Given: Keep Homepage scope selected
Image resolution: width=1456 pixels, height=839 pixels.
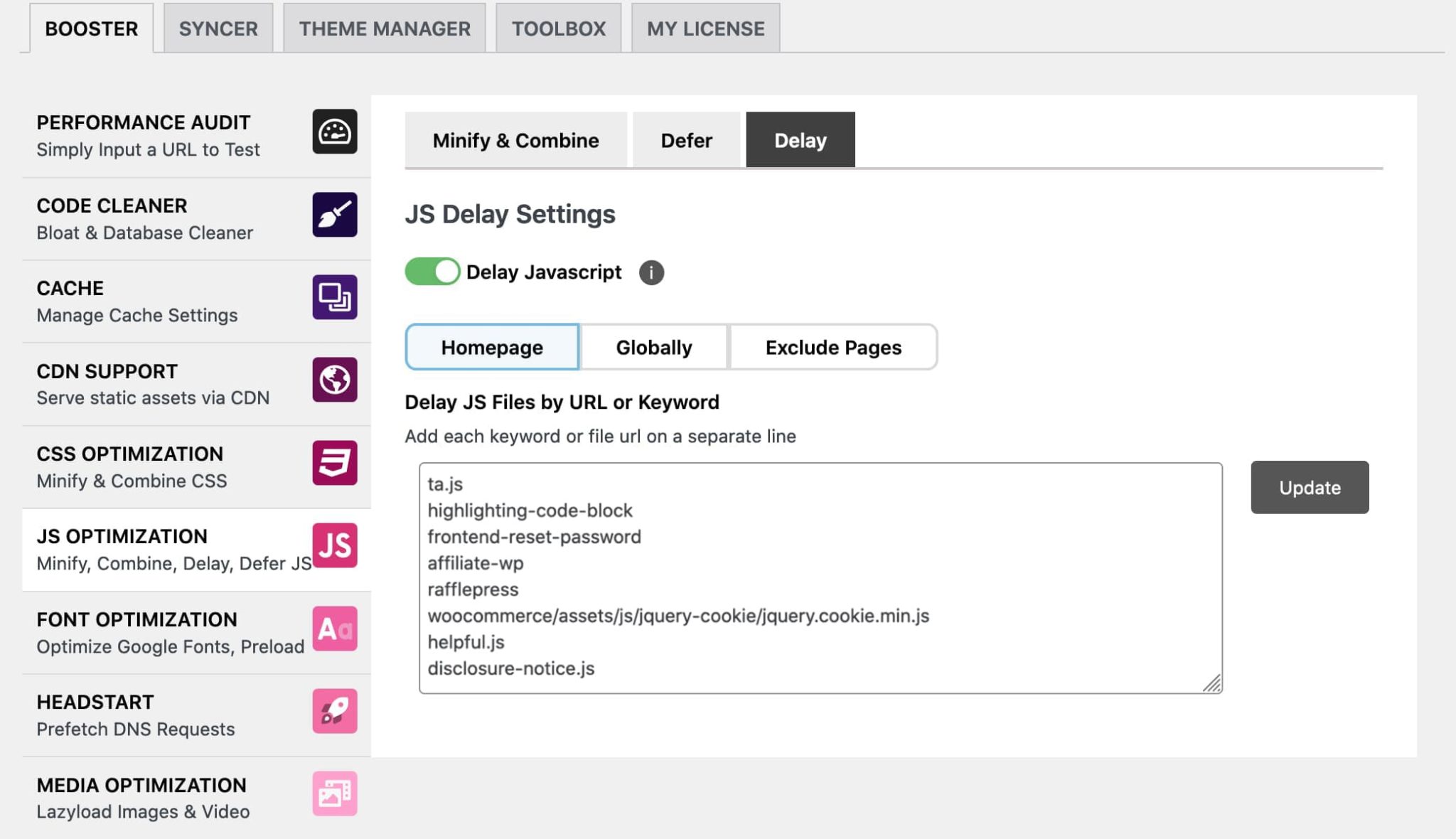Looking at the screenshot, I should point(491,347).
